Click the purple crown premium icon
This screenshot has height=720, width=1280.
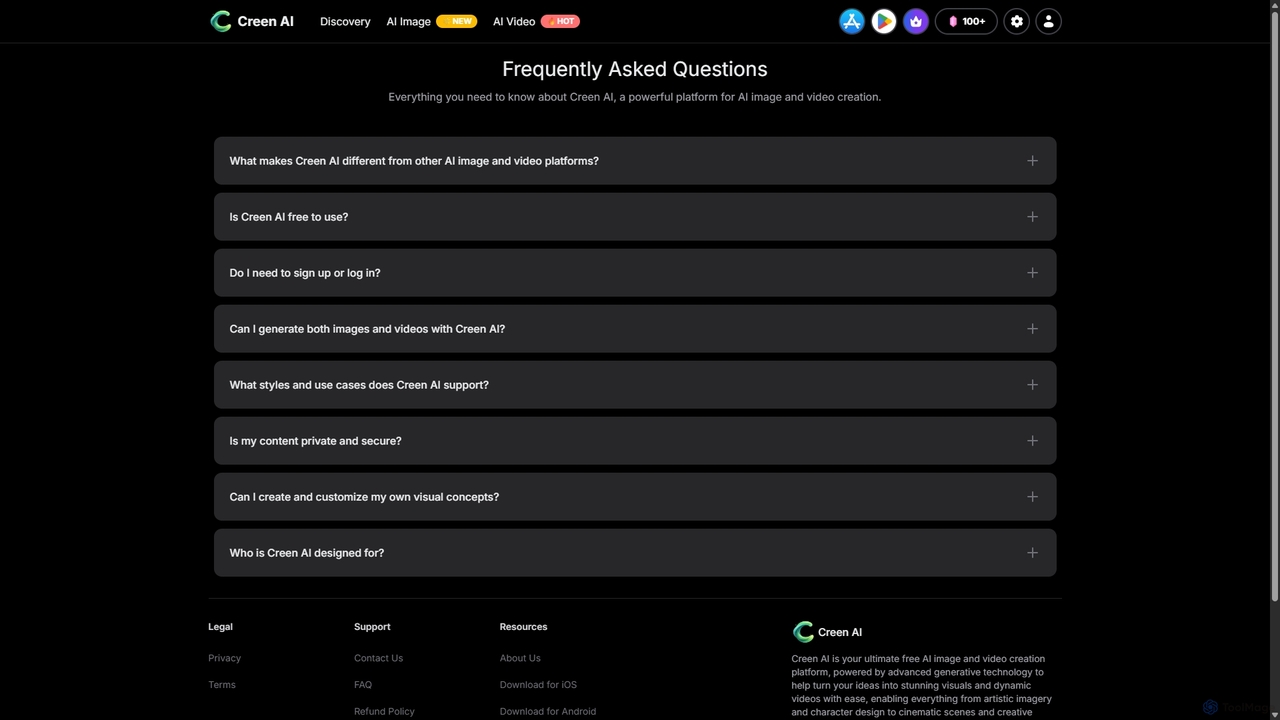pyautogui.click(x=916, y=21)
